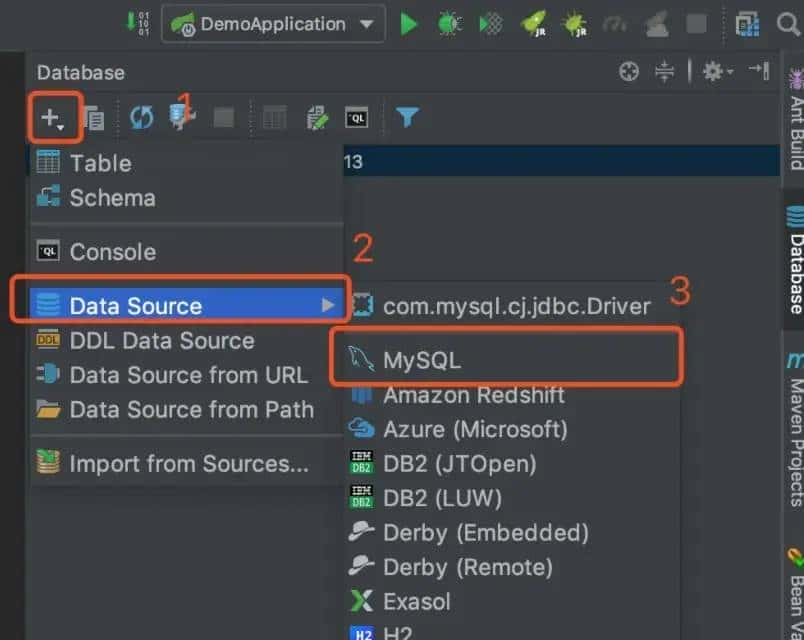Run with the JRebel rocket icon
This screenshot has width=804, height=640.
coord(533,24)
